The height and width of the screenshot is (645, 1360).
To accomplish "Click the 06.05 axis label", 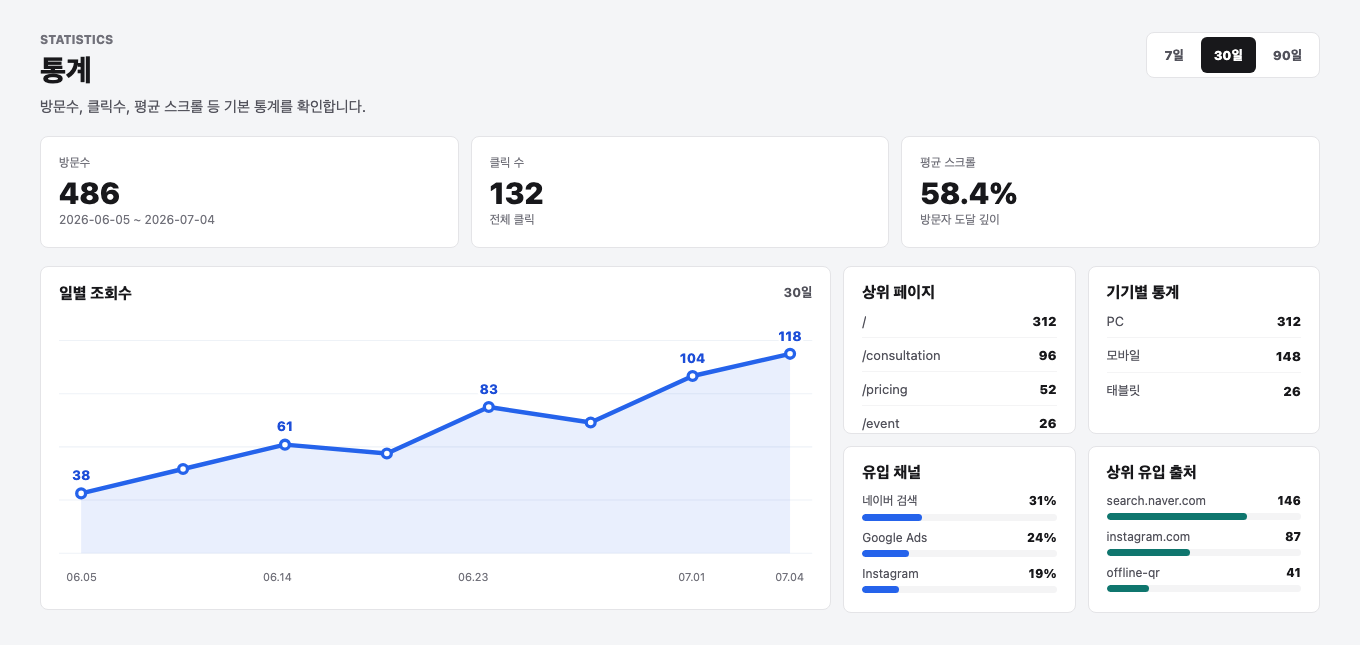I will point(81,577).
